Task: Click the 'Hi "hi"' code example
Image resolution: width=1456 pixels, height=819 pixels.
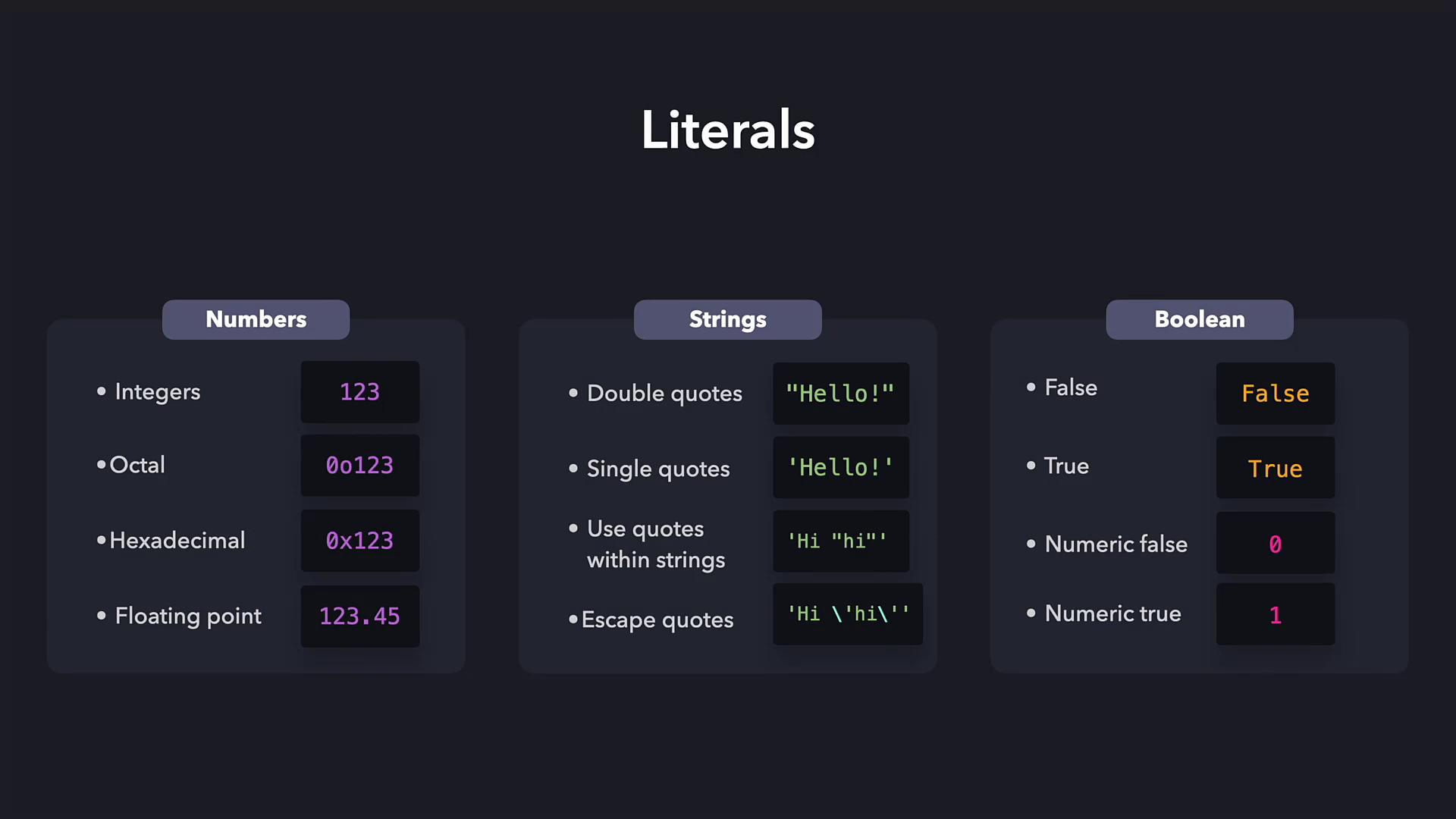Action: pos(840,541)
